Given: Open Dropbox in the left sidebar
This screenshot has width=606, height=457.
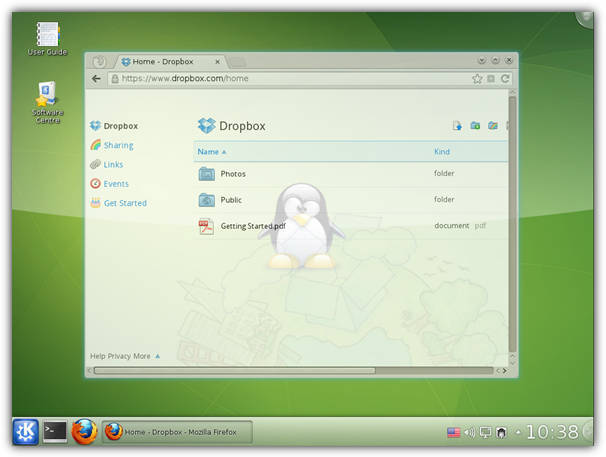Looking at the screenshot, I should tap(114, 126).
